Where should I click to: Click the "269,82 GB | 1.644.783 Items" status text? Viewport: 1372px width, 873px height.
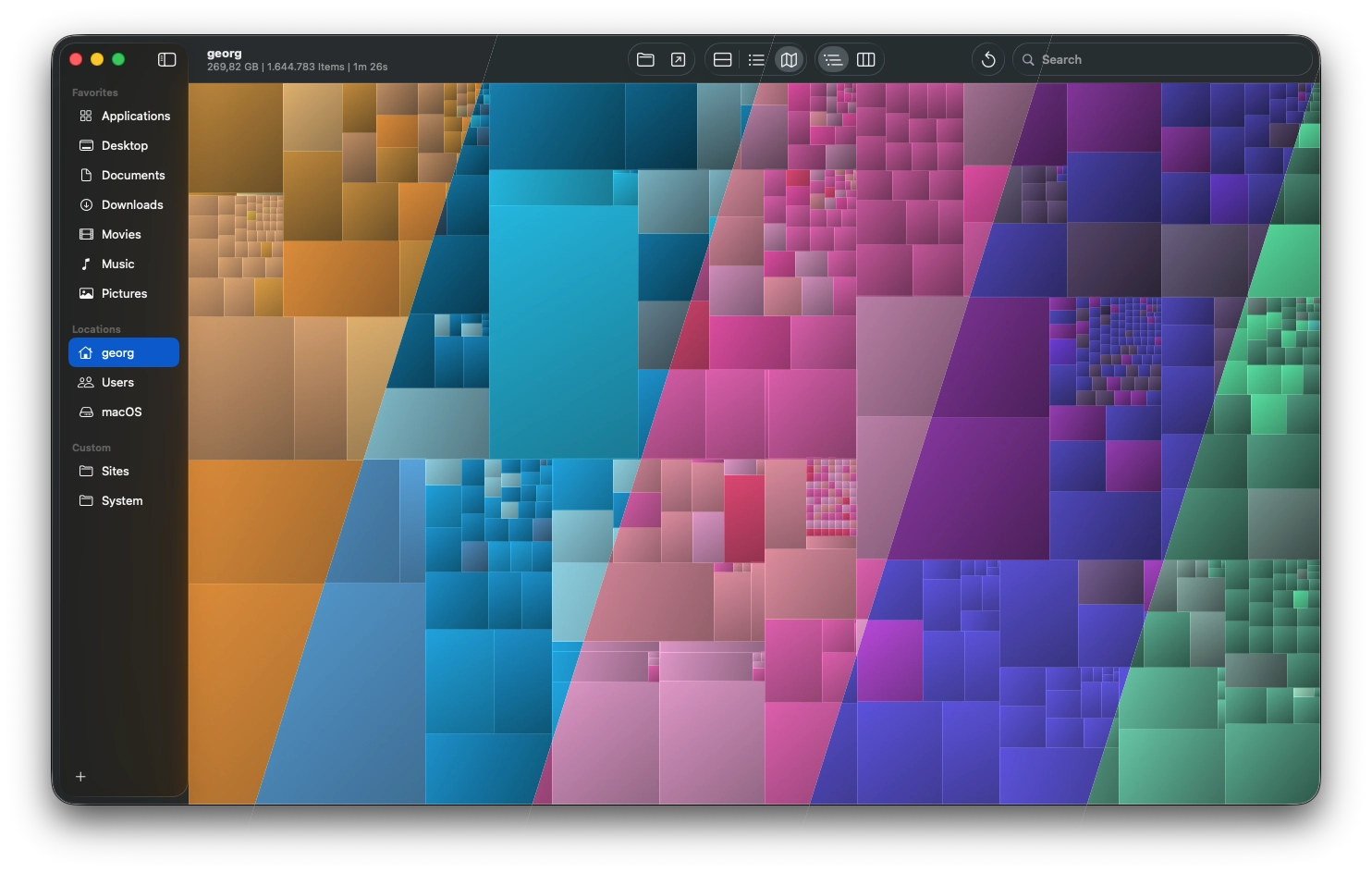pyautogui.click(x=276, y=67)
